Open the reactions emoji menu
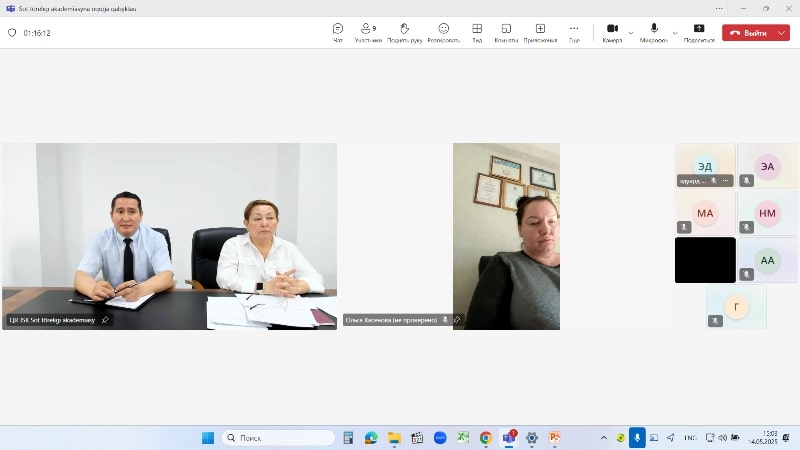The image size is (800, 450). coord(443,33)
